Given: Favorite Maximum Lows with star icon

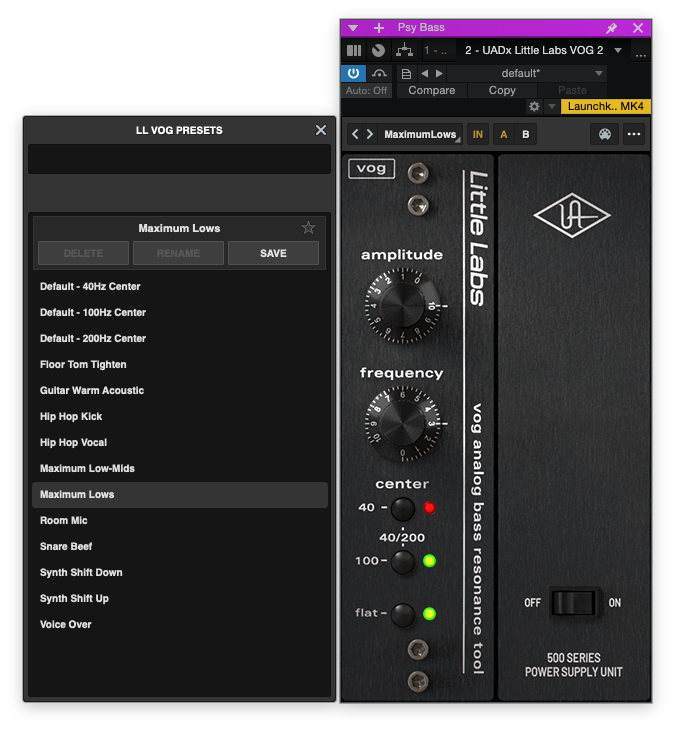Looking at the screenshot, I should tap(308, 228).
